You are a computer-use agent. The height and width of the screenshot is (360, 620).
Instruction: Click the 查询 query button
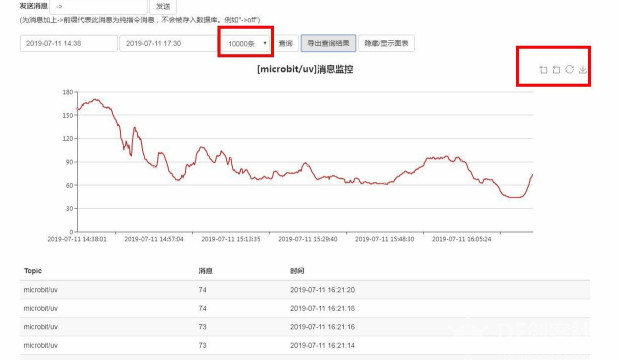pyautogui.click(x=285, y=43)
